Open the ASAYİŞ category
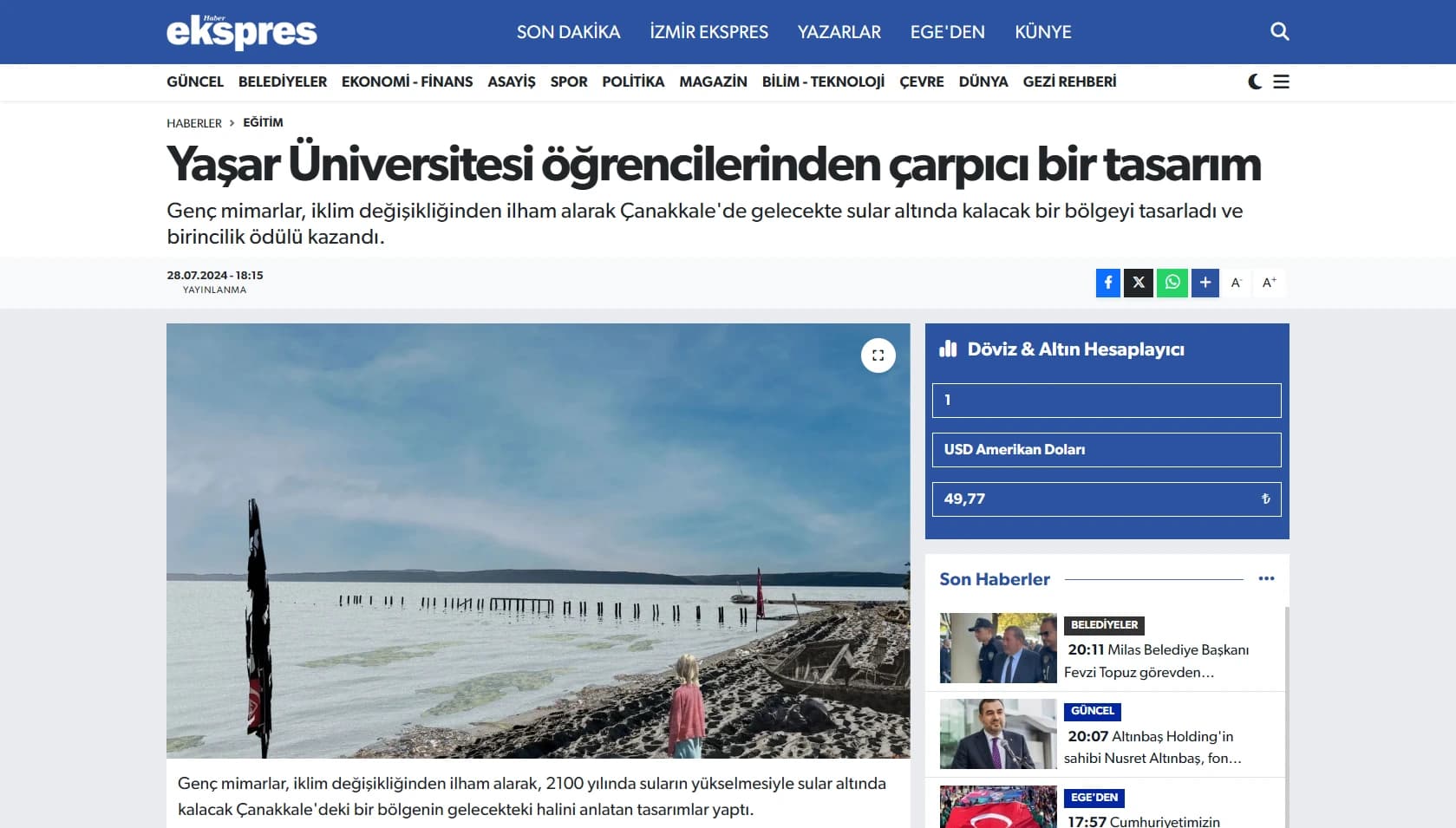Screen dimensions: 1456x828 (x=512, y=81)
